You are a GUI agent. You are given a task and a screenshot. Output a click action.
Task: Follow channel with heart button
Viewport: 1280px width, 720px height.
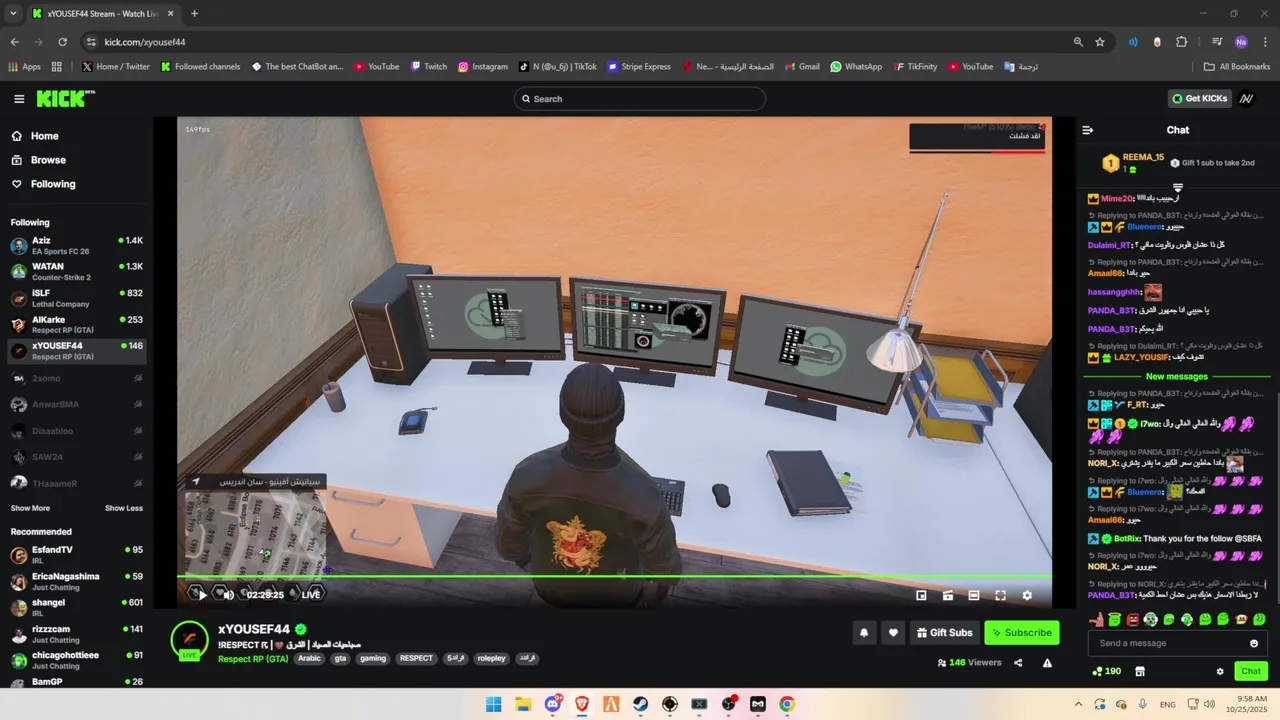click(893, 632)
